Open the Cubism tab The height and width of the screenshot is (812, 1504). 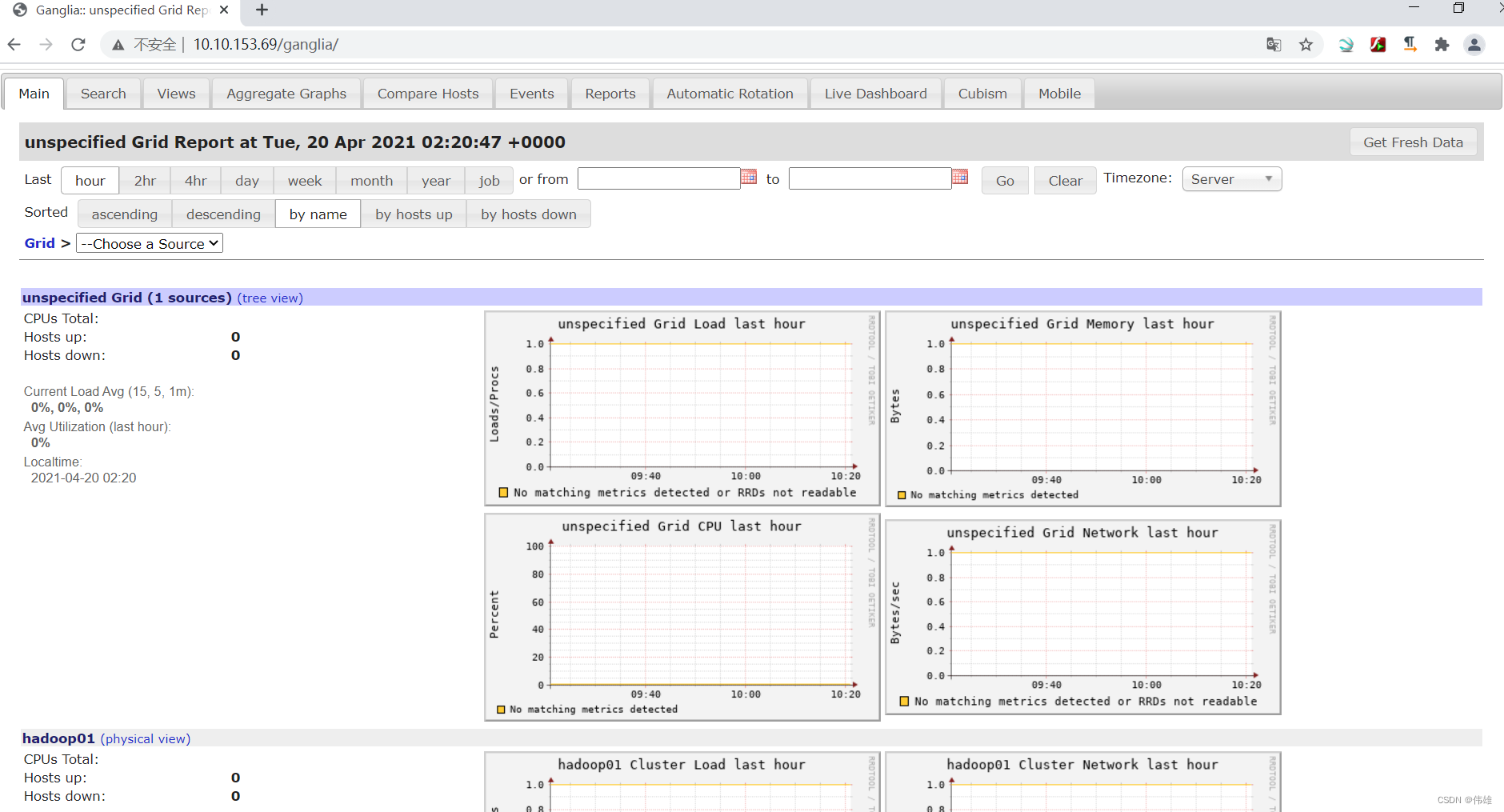tap(982, 94)
